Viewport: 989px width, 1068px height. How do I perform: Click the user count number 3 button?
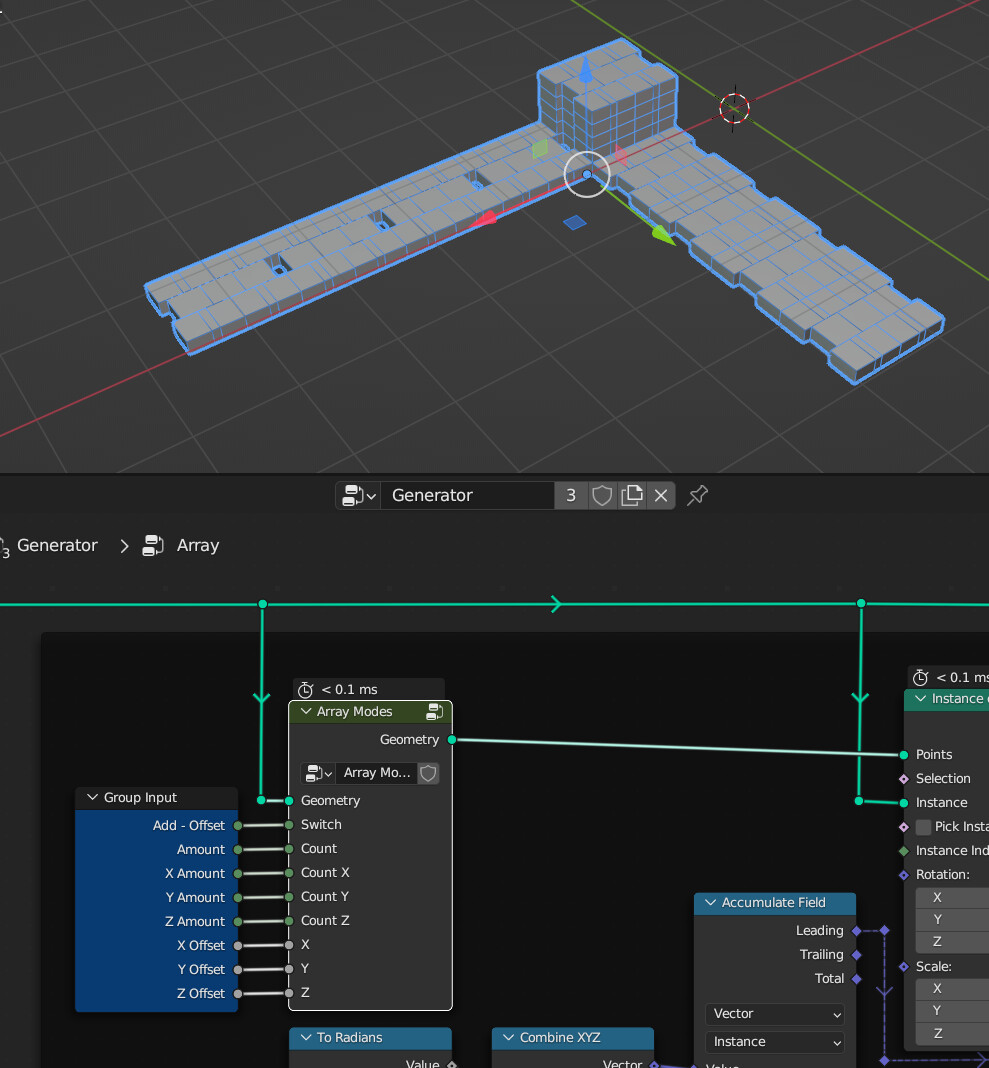pyautogui.click(x=571, y=495)
